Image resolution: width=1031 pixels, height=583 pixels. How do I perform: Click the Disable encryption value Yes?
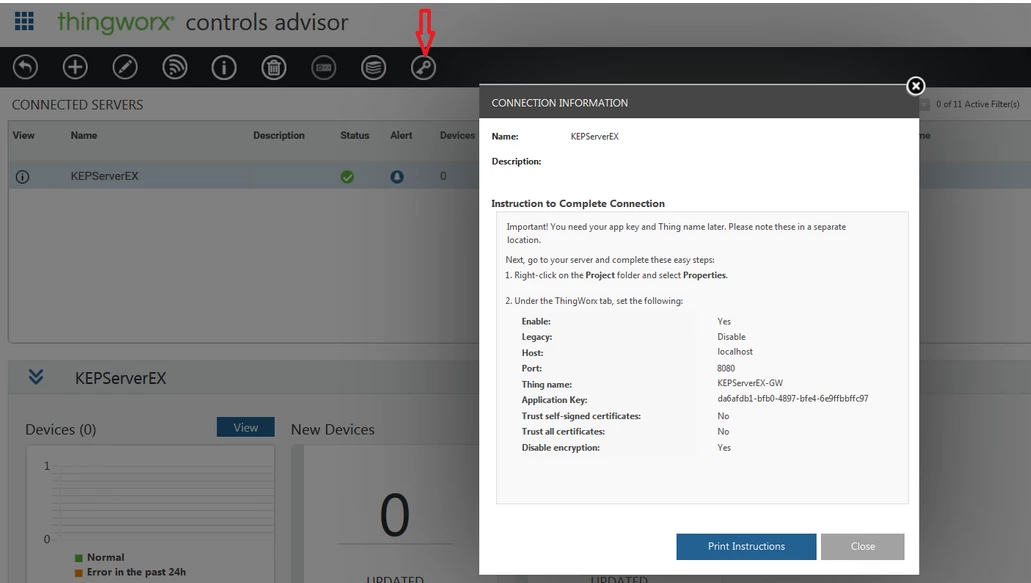pyautogui.click(x=724, y=448)
